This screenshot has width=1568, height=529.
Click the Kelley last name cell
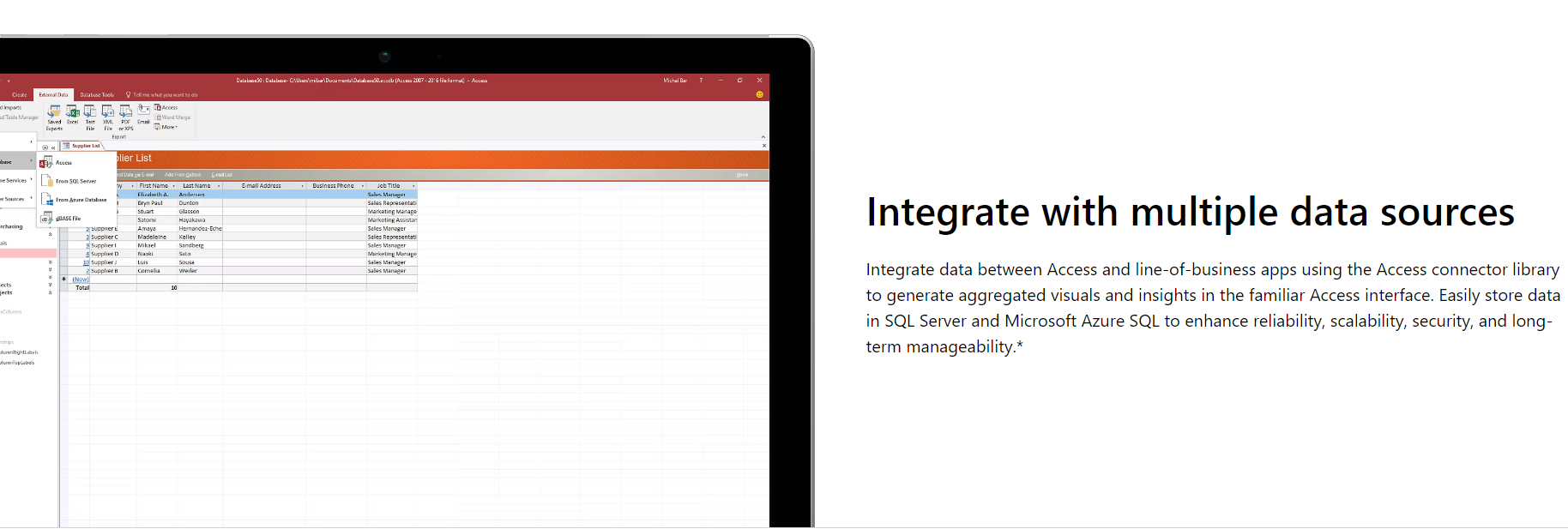pyautogui.click(x=199, y=237)
